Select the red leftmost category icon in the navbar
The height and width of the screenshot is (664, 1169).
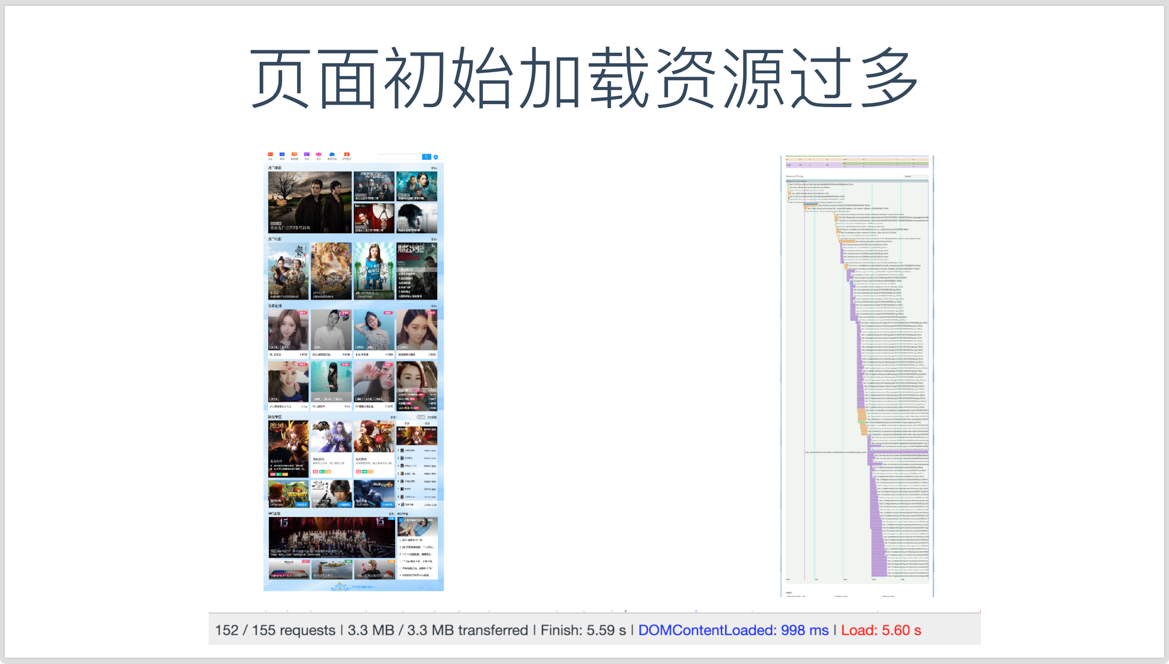[x=270, y=155]
